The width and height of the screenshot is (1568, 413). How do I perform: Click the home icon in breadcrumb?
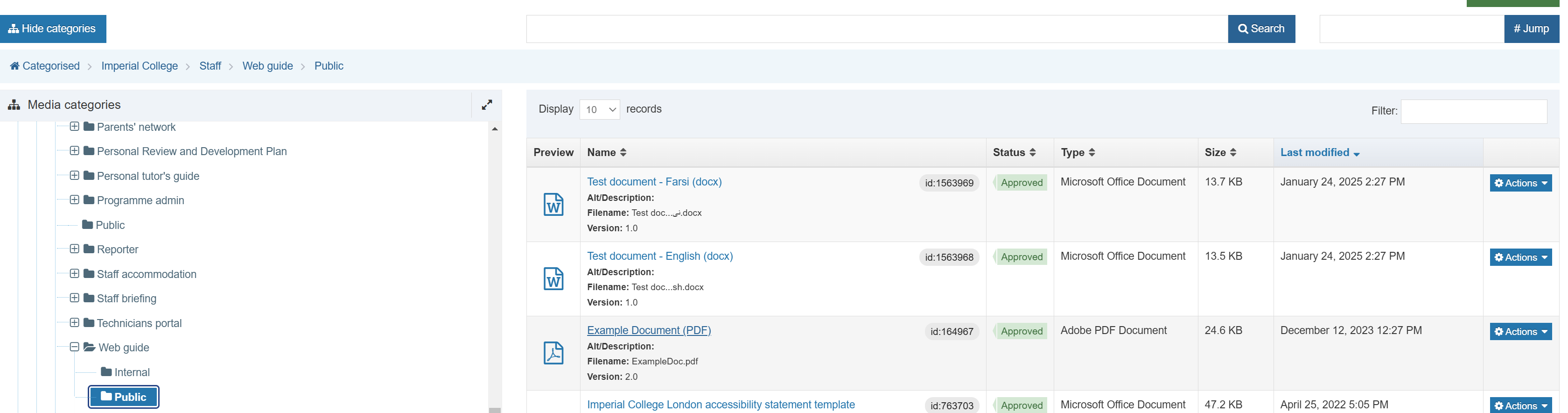coord(14,66)
